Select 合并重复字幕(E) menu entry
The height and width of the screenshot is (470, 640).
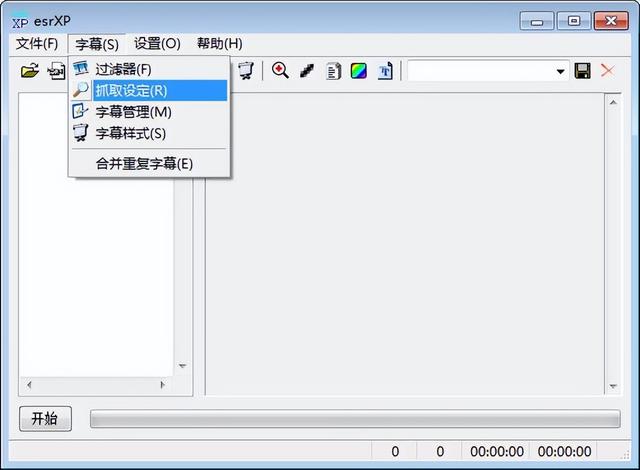coord(149,164)
